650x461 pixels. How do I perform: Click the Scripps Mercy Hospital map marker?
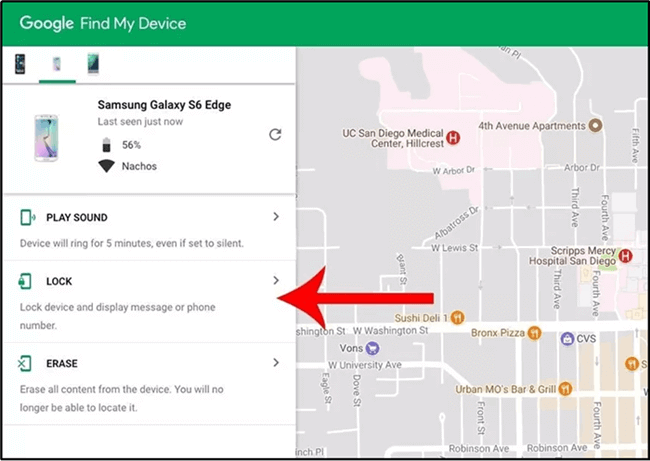(625, 255)
